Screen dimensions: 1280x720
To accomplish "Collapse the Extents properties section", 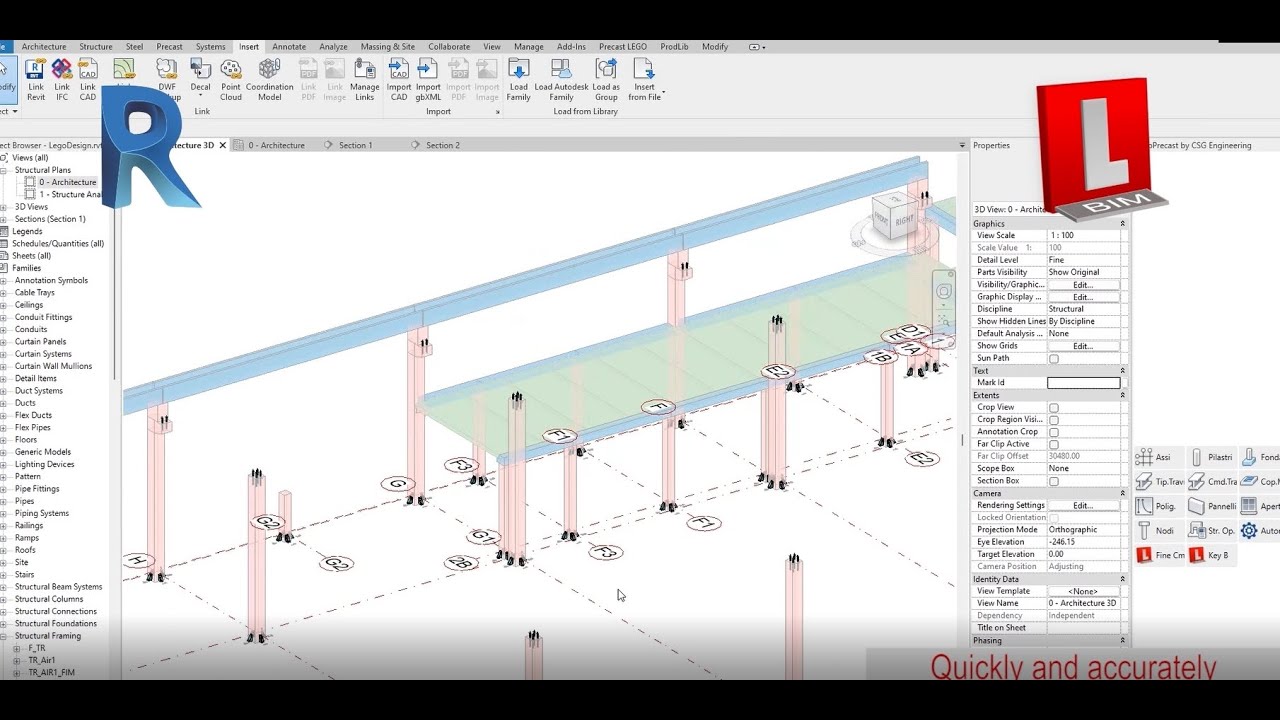I will [1122, 395].
